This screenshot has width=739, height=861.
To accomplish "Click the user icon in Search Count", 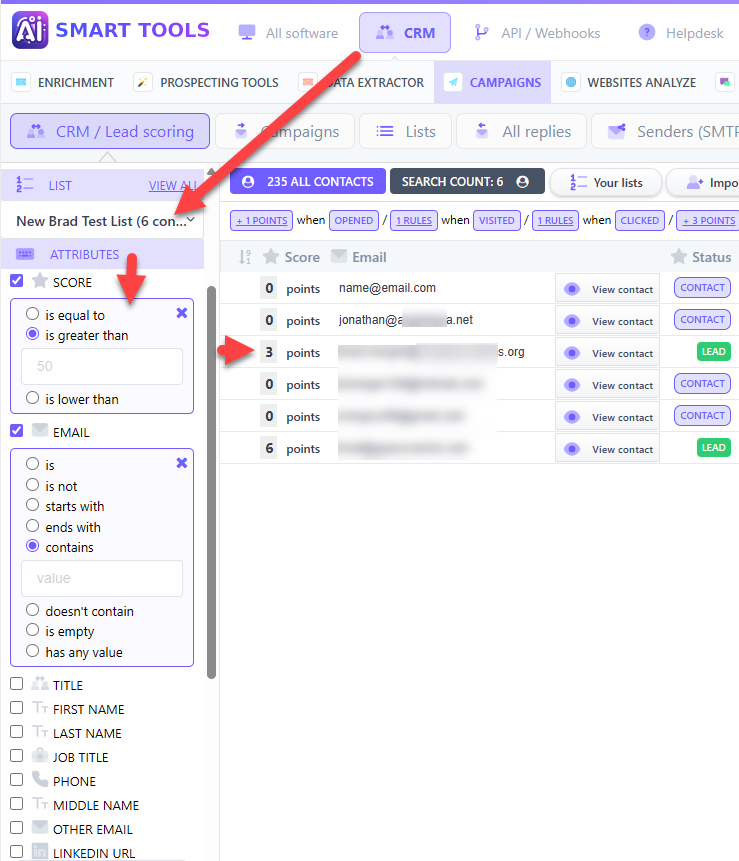I will coord(523,182).
